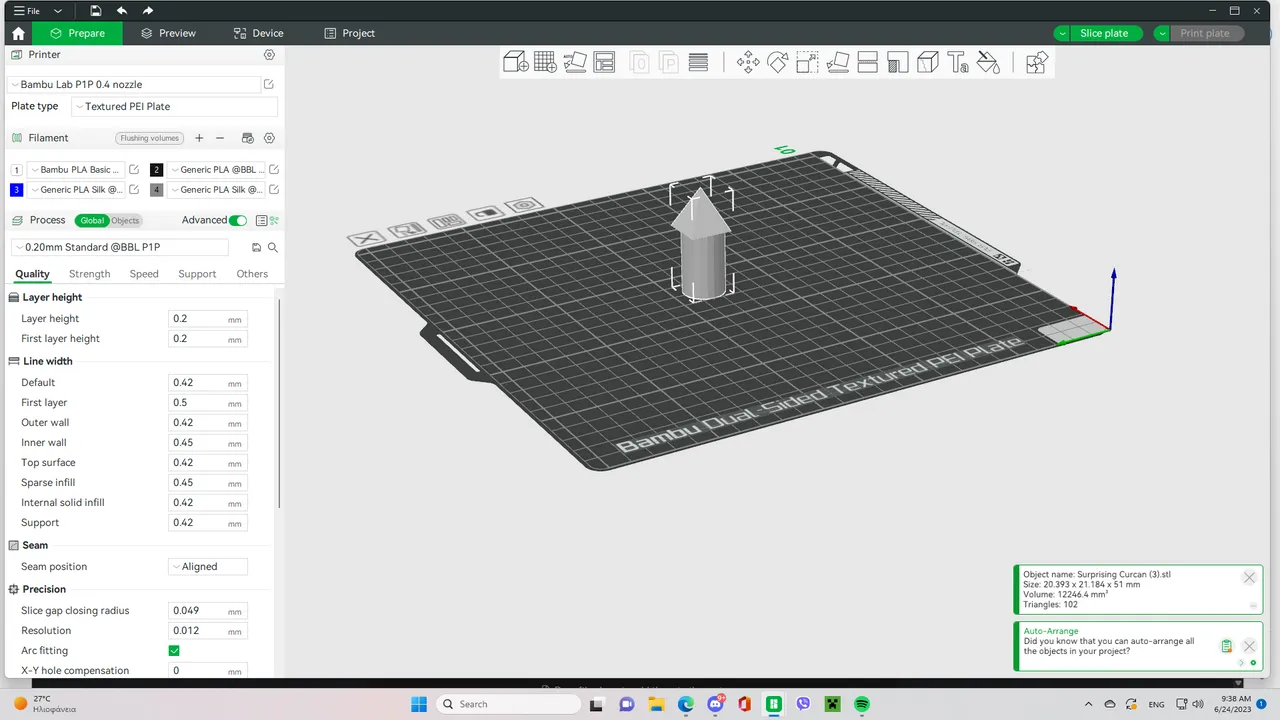Open Spotify from the taskbar
Image resolution: width=1280 pixels, height=720 pixels.
862,704
